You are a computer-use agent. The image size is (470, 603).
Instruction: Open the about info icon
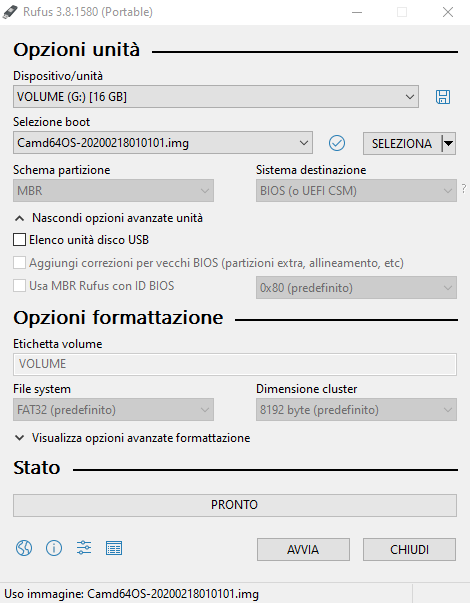[54, 548]
